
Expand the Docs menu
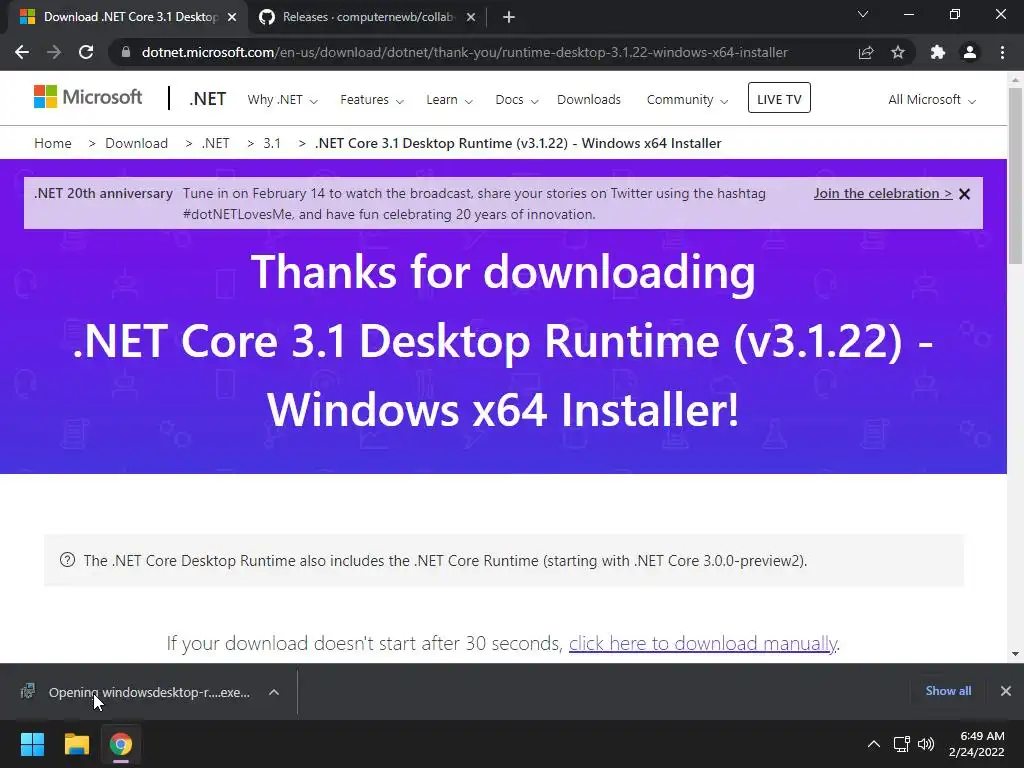(x=517, y=100)
